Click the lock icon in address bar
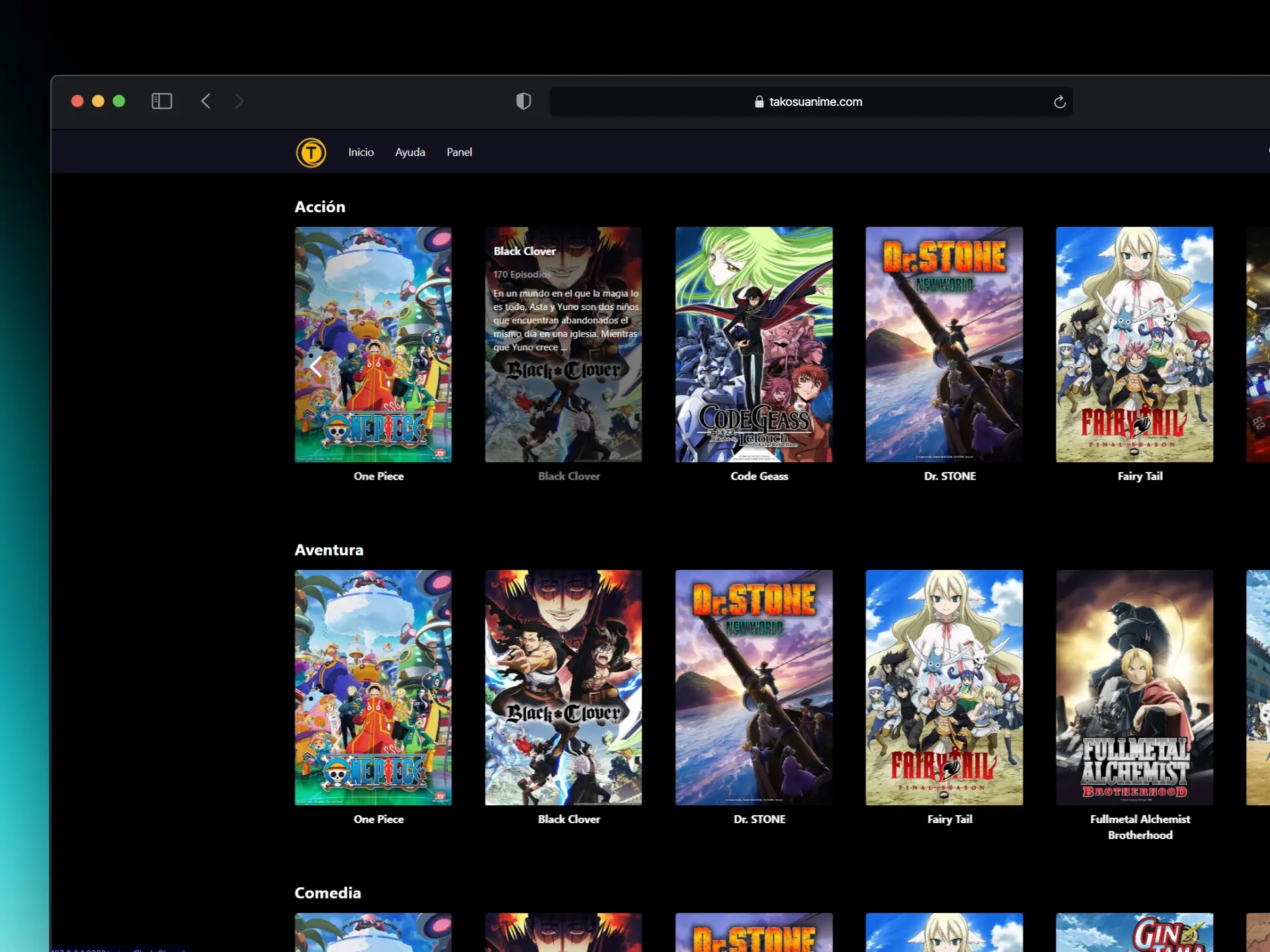This screenshot has width=1270, height=952. pyautogui.click(x=759, y=102)
